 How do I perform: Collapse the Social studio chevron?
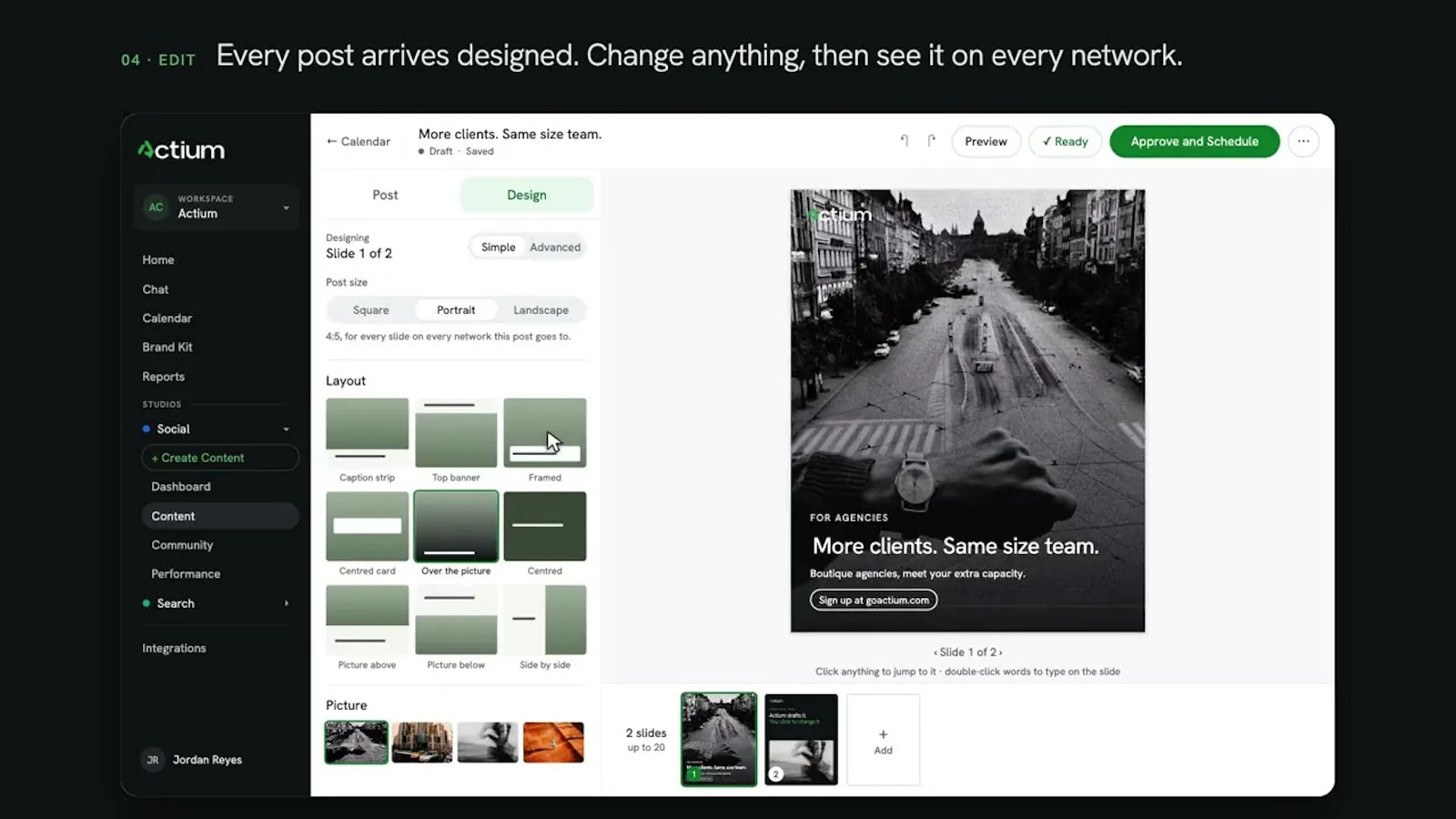point(286,429)
